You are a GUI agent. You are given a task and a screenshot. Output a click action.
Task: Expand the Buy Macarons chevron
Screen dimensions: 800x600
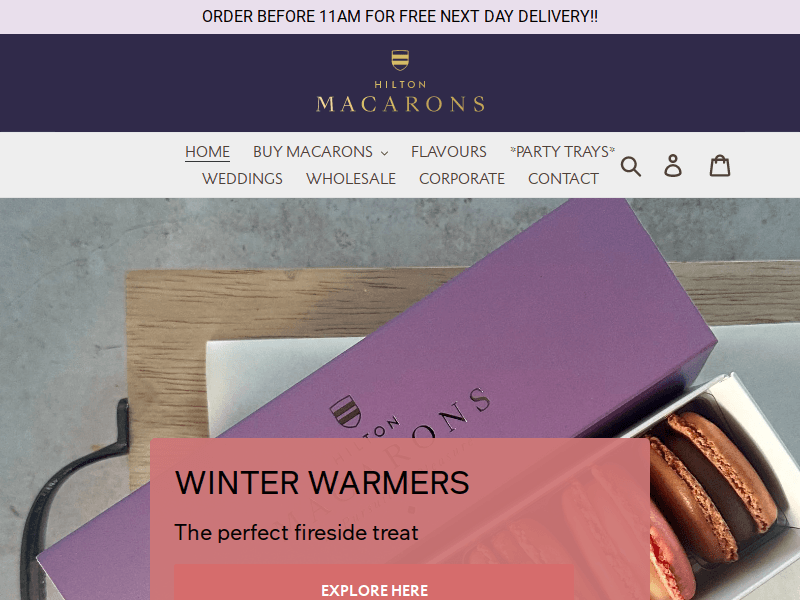[384, 153]
